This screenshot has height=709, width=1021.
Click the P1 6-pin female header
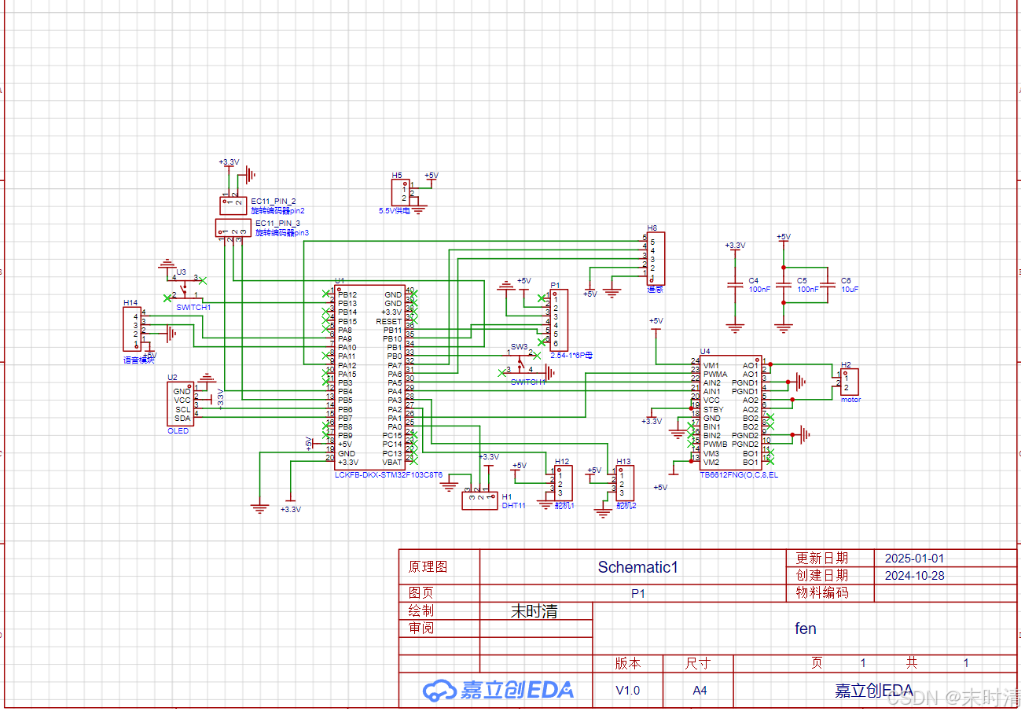[x=556, y=319]
